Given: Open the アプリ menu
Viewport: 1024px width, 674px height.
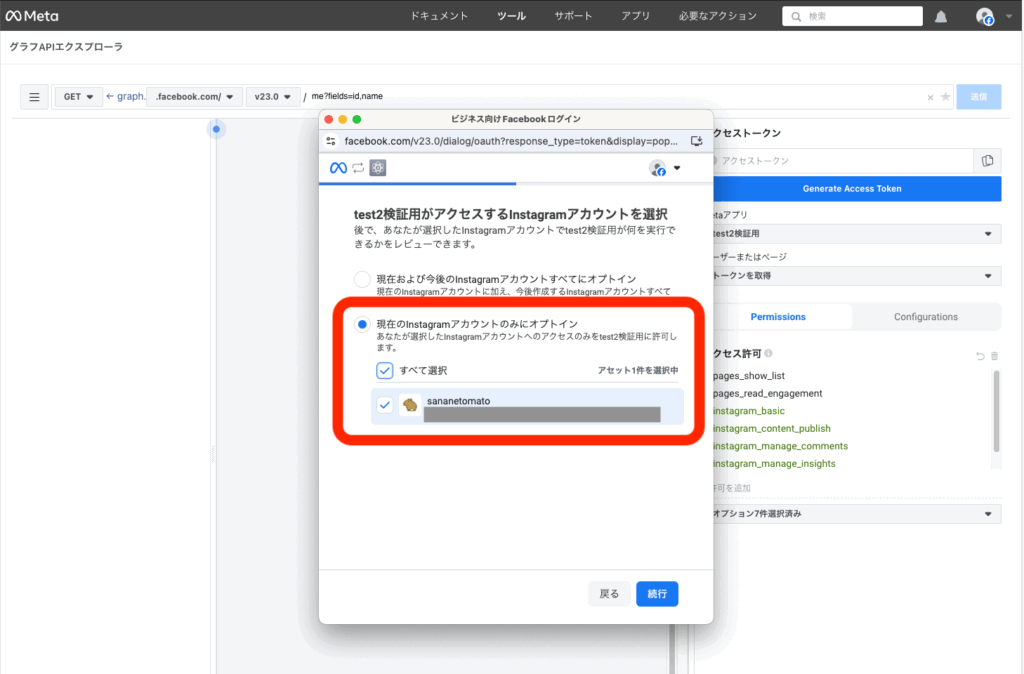Looking at the screenshot, I should (x=635, y=16).
